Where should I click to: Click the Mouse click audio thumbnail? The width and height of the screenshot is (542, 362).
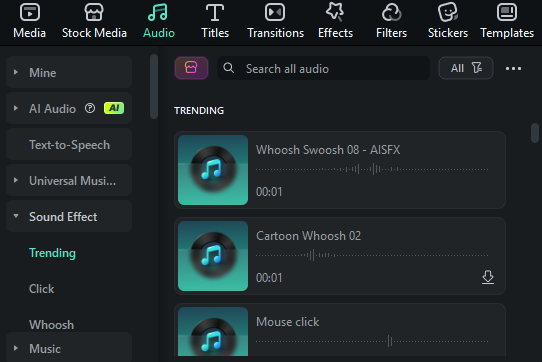[213, 331]
